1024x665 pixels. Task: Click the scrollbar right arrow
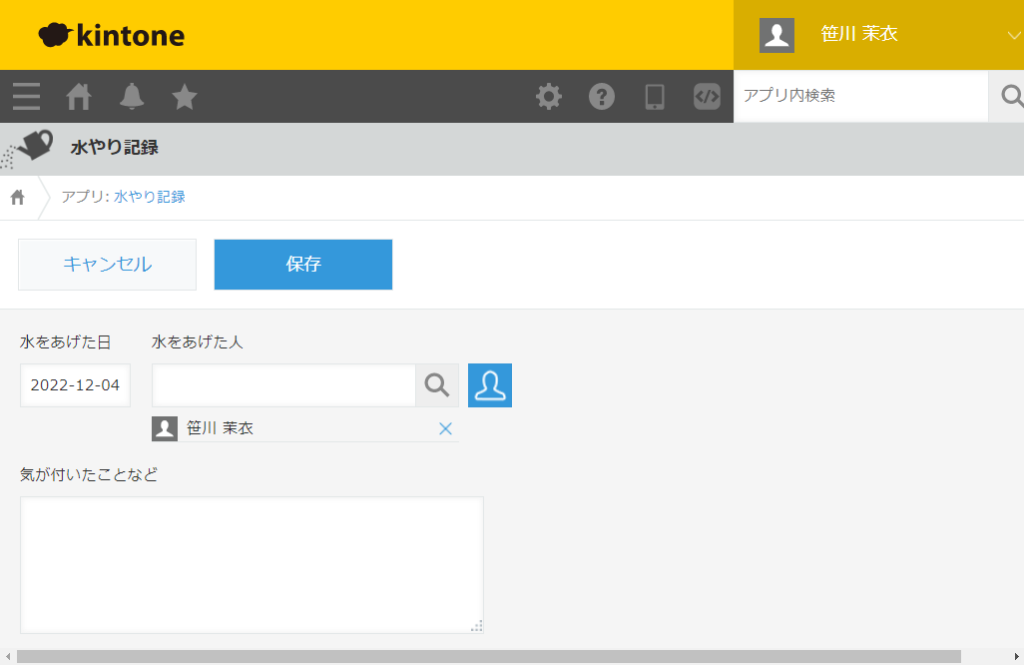pyautogui.click(x=1016, y=657)
